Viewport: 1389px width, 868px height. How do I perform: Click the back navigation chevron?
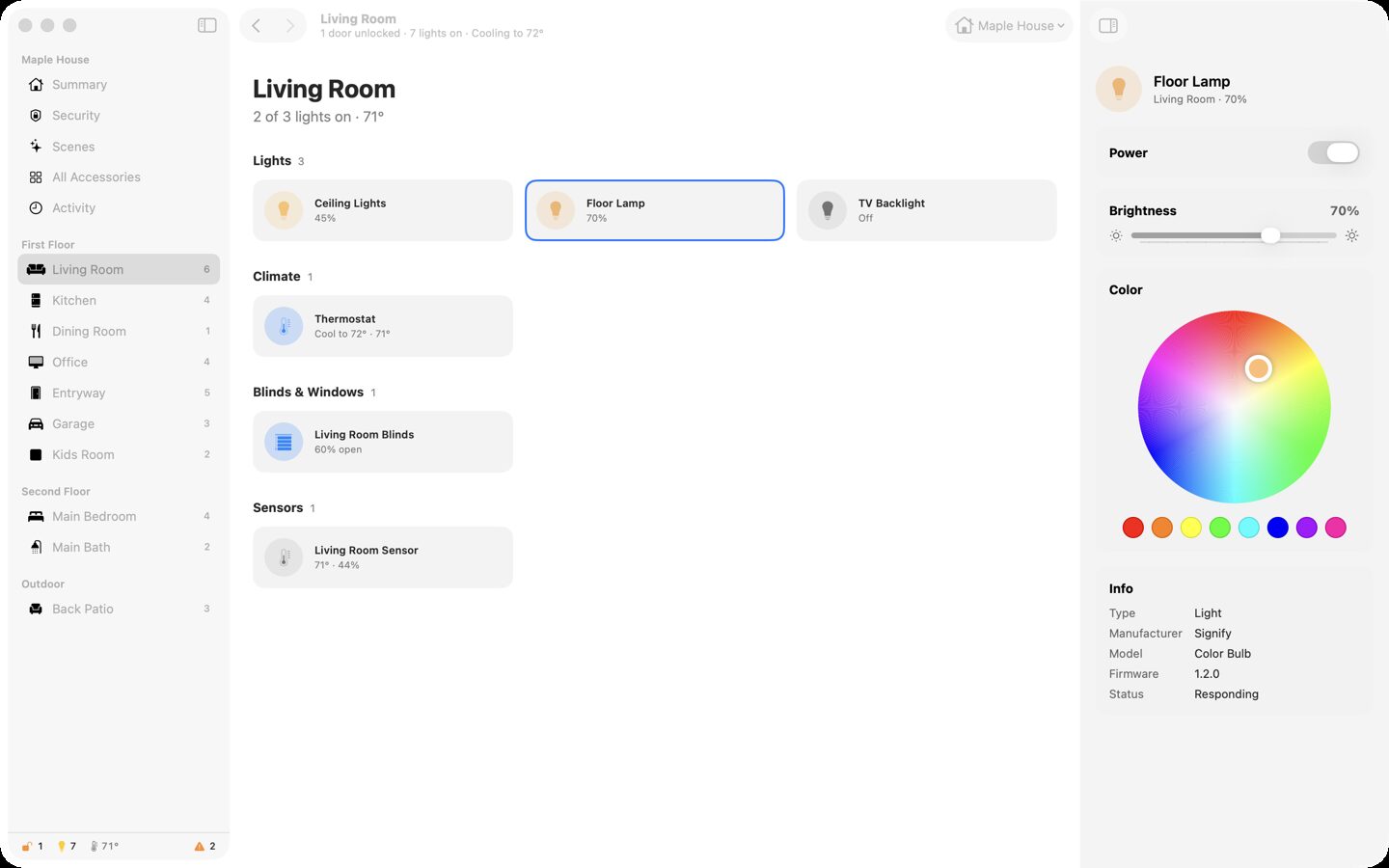pos(257,26)
